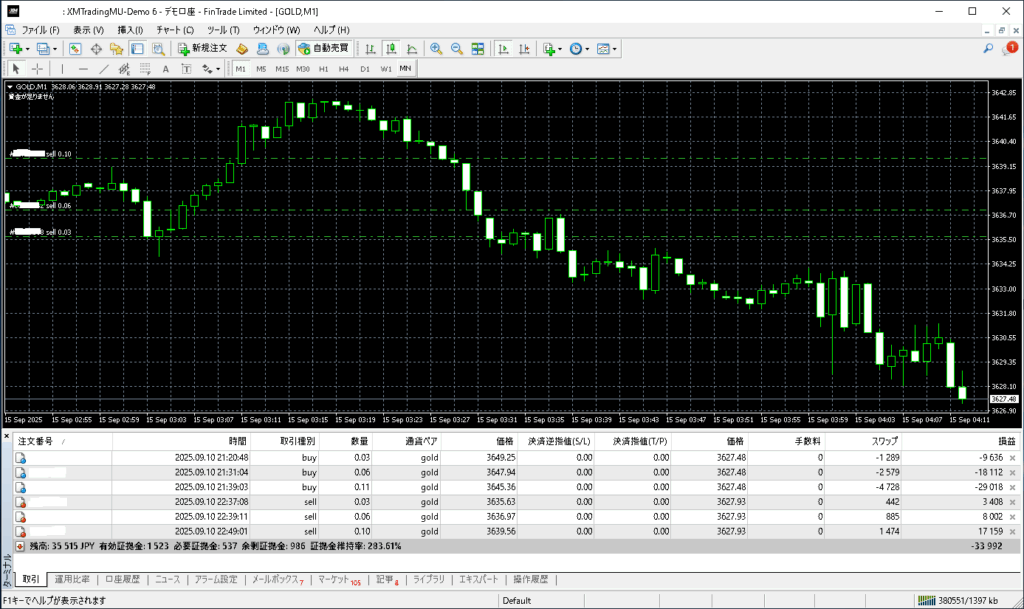Switch to candlestick chart mode

(x=391, y=48)
